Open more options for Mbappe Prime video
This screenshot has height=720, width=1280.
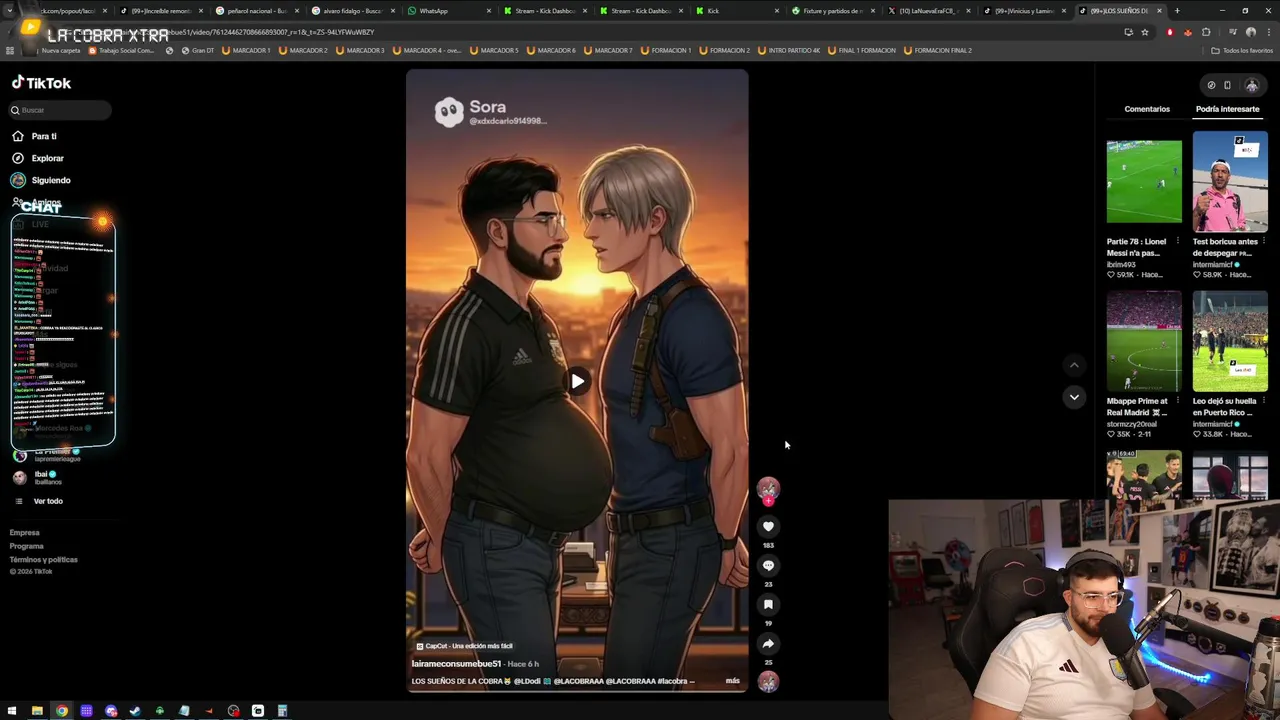(x=1177, y=401)
